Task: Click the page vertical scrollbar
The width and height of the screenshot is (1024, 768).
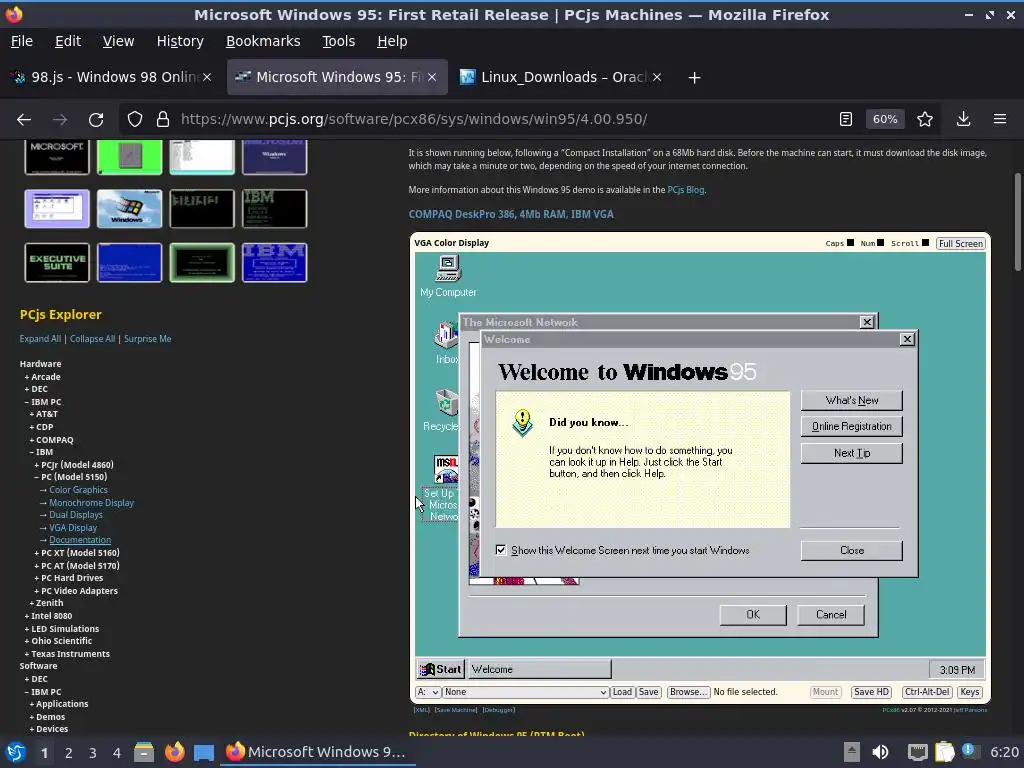Action: tap(1017, 222)
